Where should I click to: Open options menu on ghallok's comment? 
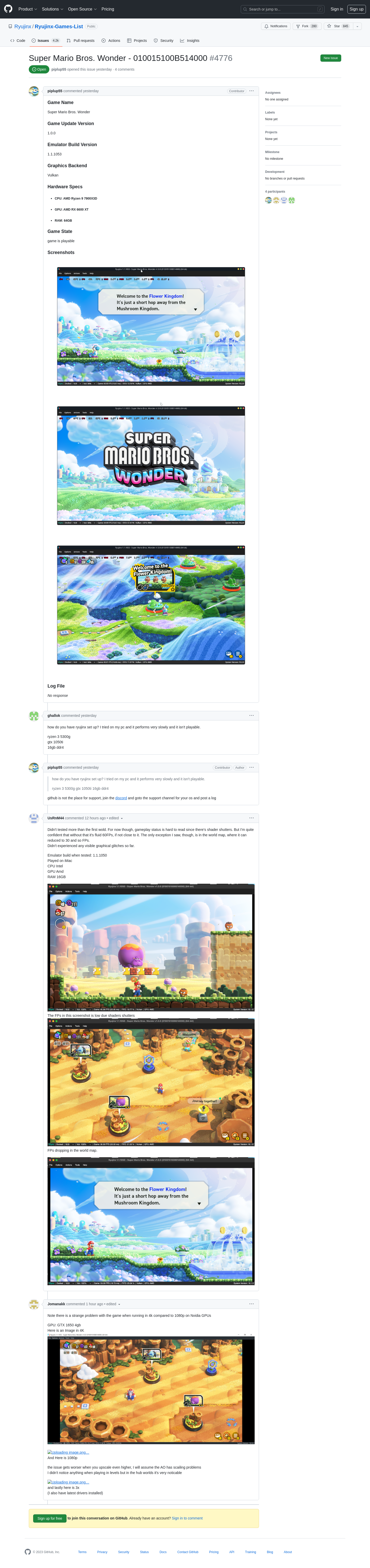click(251, 715)
